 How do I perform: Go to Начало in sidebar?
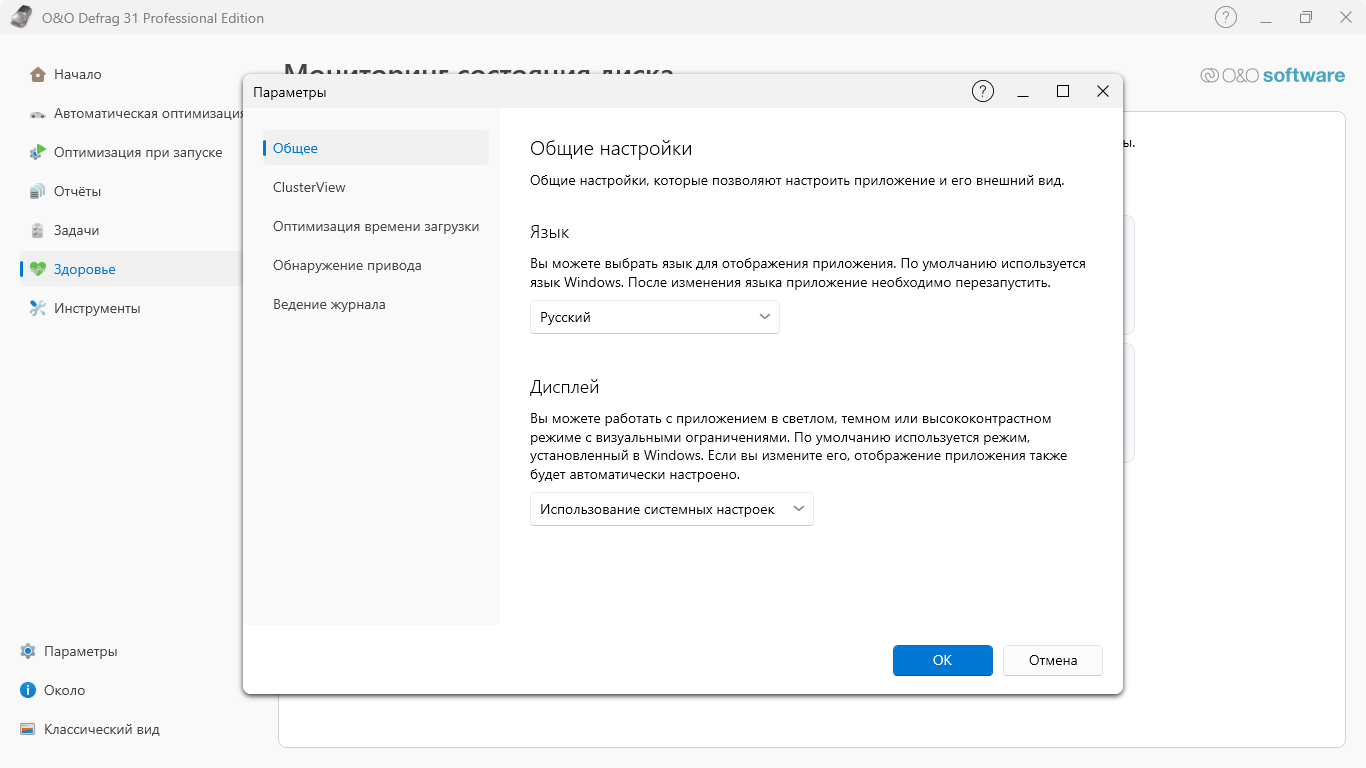[131, 74]
